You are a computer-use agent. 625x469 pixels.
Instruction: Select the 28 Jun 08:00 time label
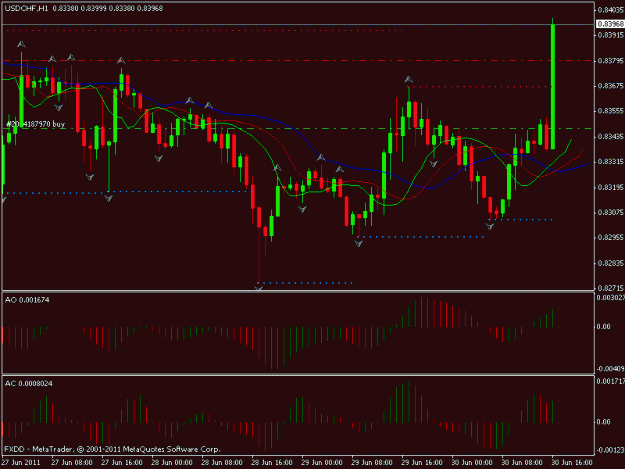pyautogui.click(x=222, y=462)
